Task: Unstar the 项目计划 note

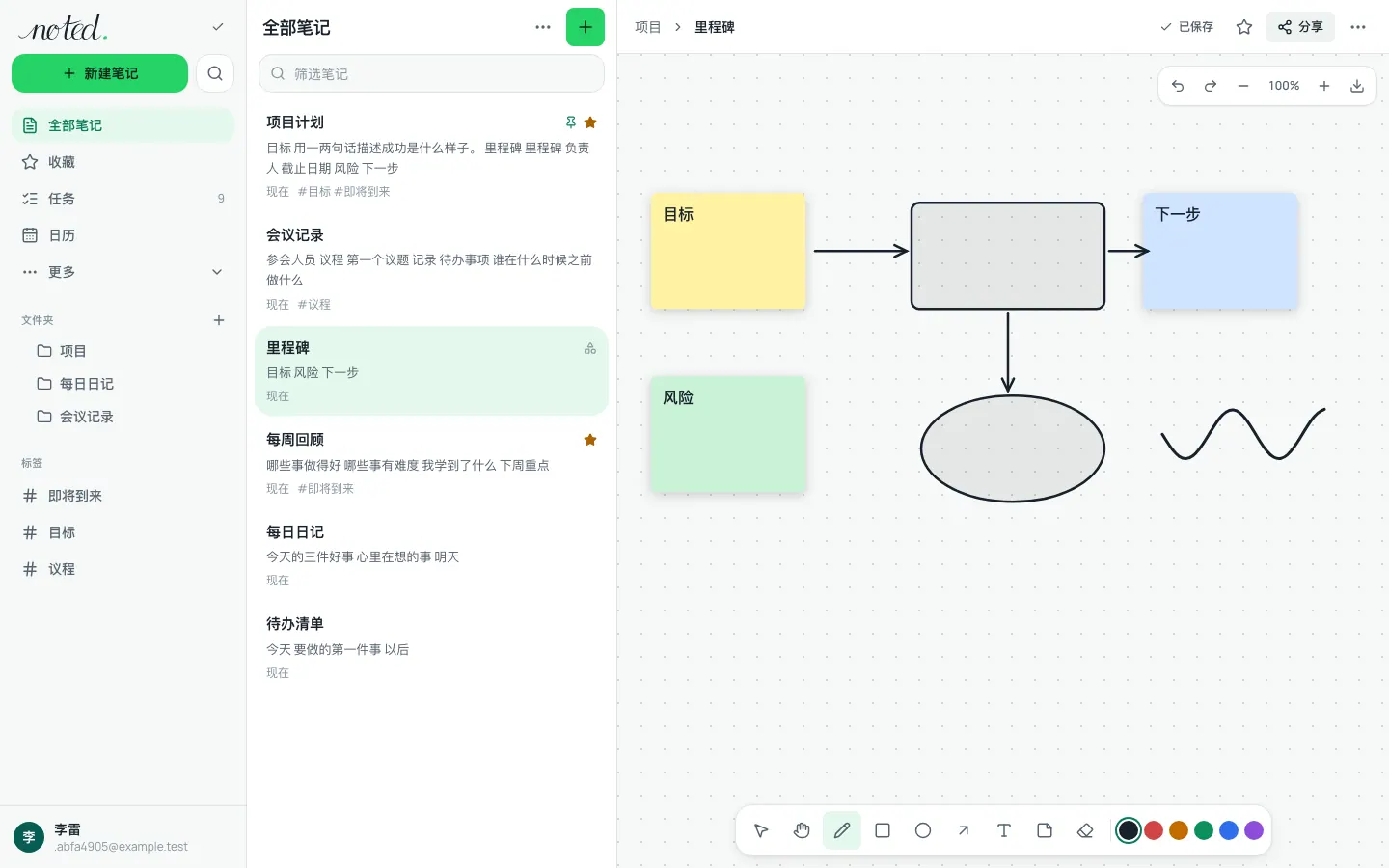Action: click(590, 122)
